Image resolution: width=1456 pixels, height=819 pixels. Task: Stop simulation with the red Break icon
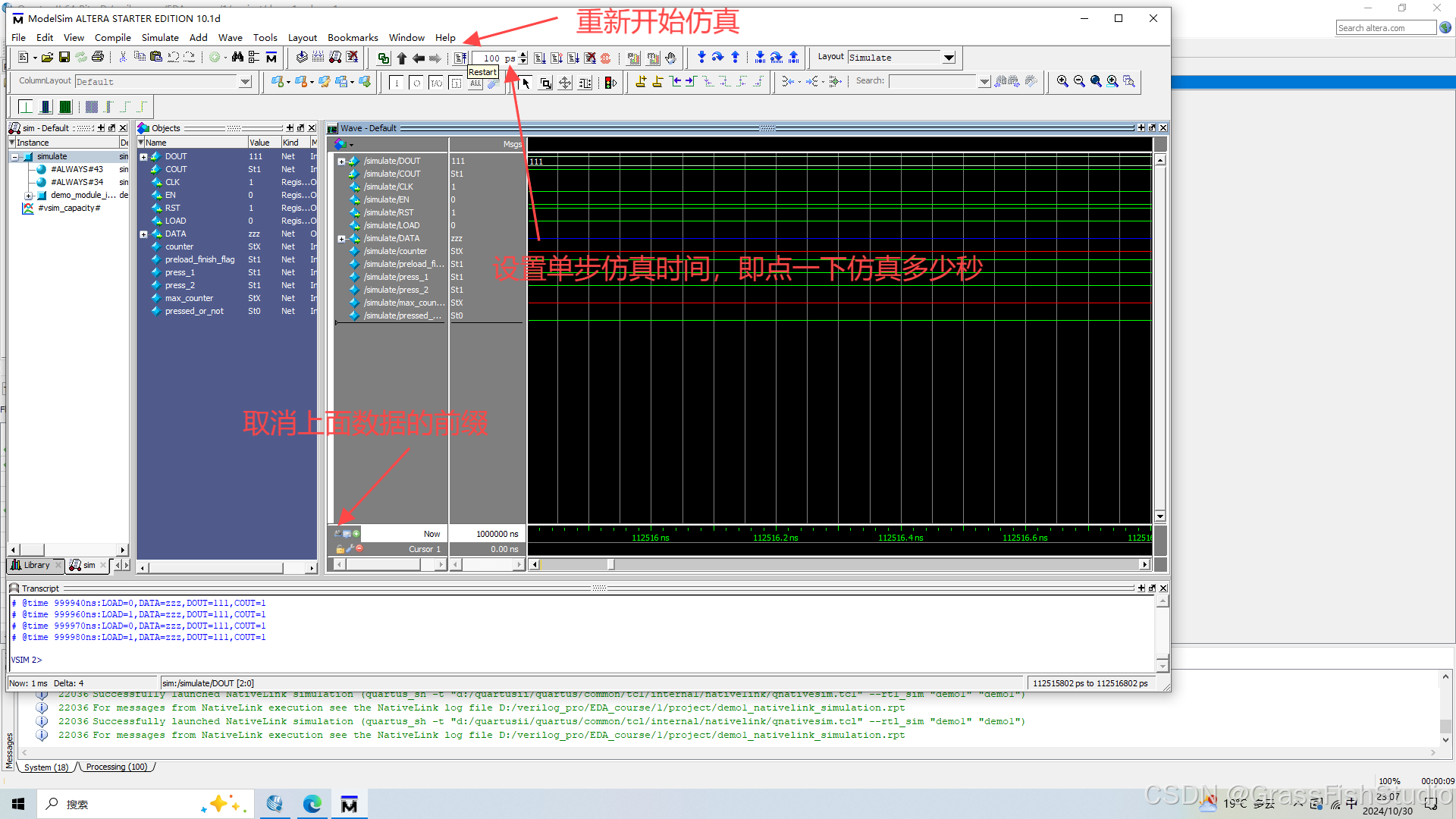tap(605, 57)
